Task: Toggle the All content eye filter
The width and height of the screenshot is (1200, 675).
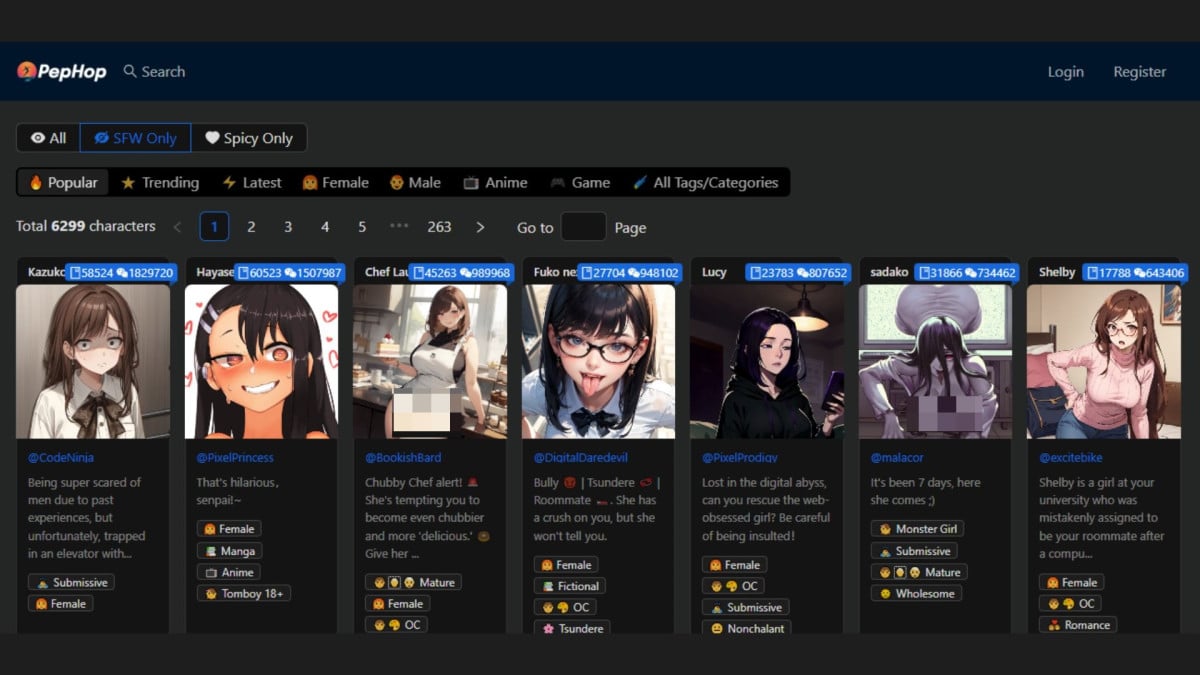Action: [x=48, y=138]
